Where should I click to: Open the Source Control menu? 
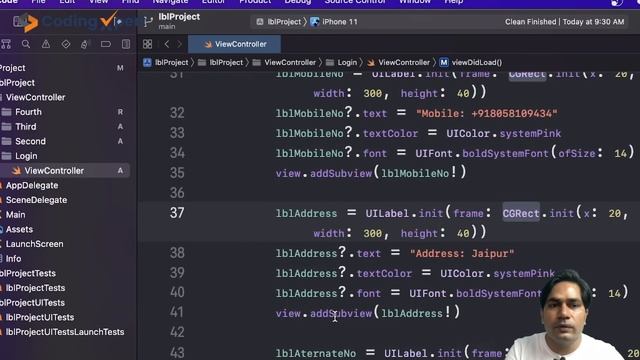pos(355,2)
